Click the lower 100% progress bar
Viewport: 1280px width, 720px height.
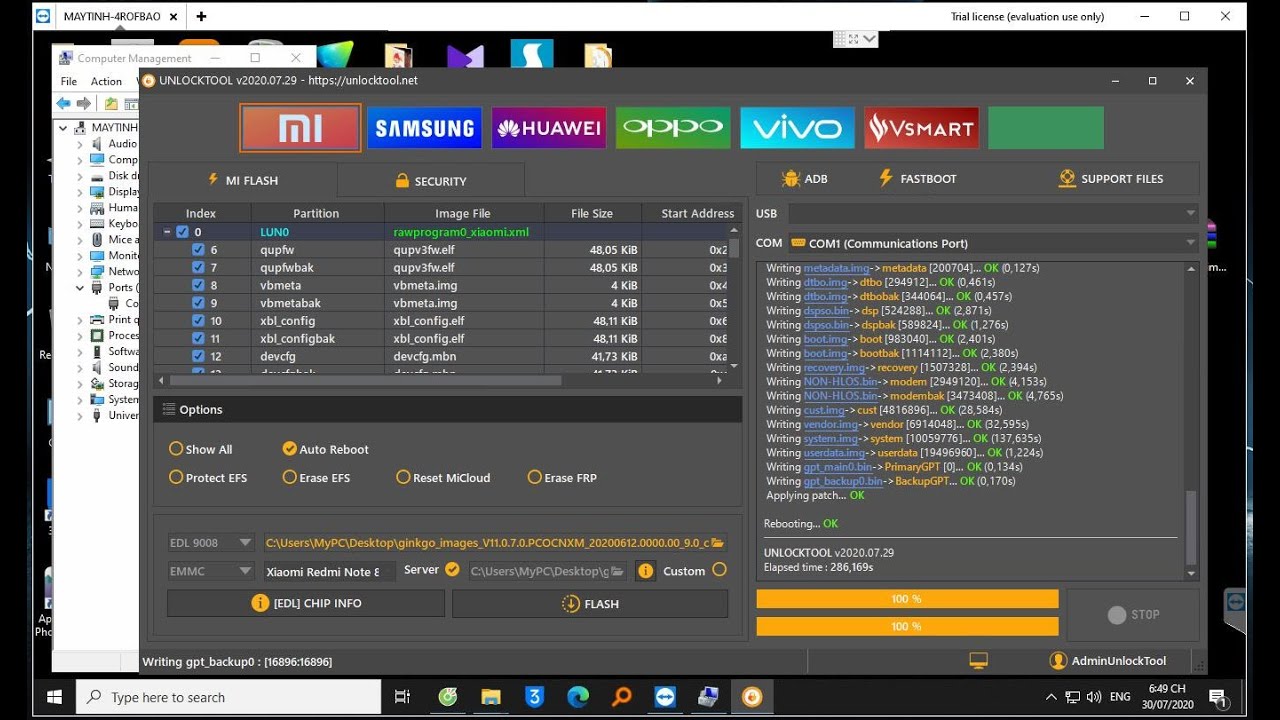907,626
